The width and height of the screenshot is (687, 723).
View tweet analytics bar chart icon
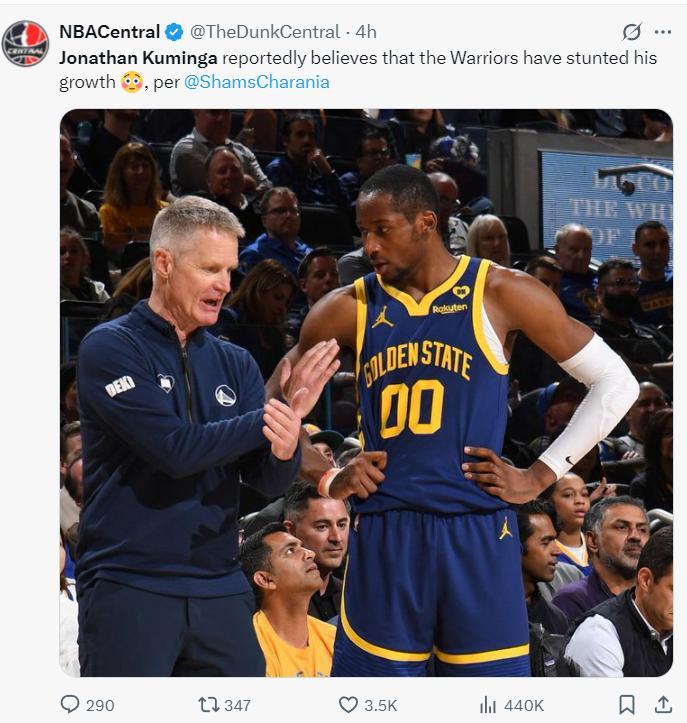(487, 705)
